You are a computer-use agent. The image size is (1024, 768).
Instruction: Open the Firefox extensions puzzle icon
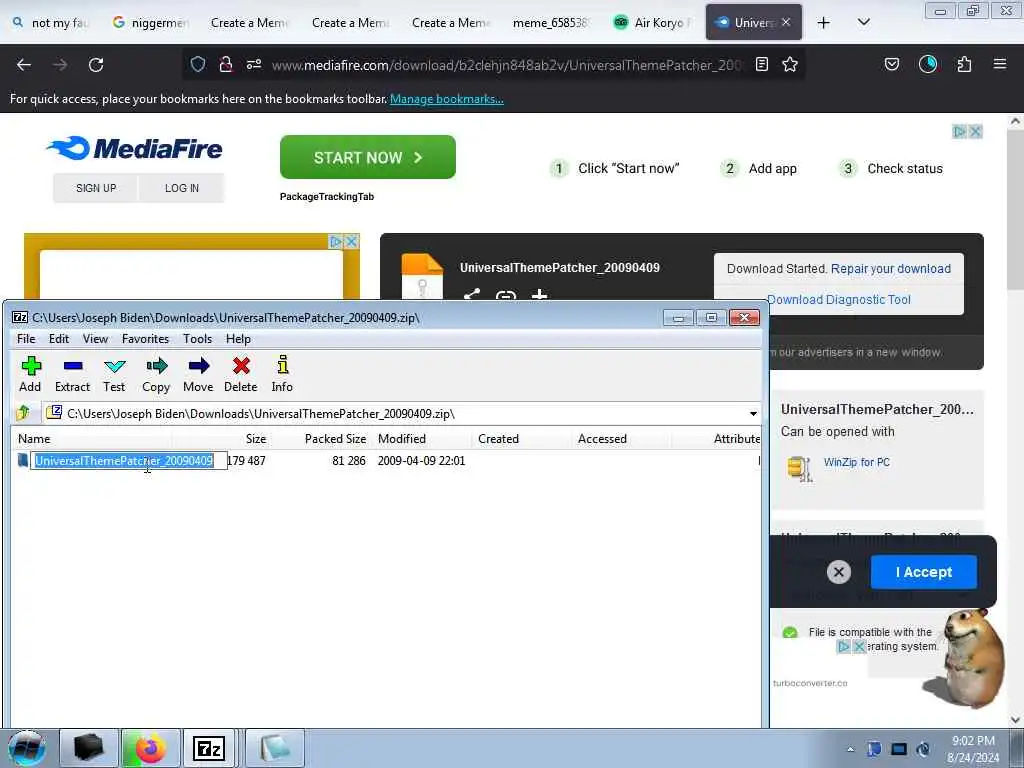964,64
